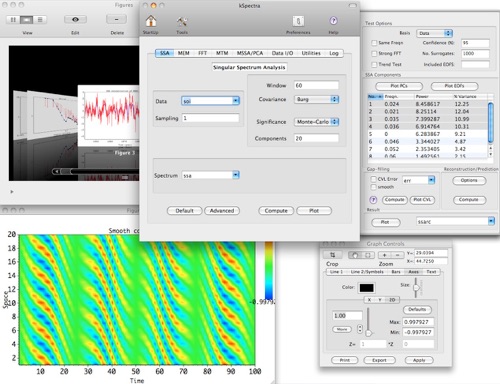Image resolution: width=500 pixels, height=384 pixels.
Task: Click the No. column sort header
Action: tap(375, 96)
